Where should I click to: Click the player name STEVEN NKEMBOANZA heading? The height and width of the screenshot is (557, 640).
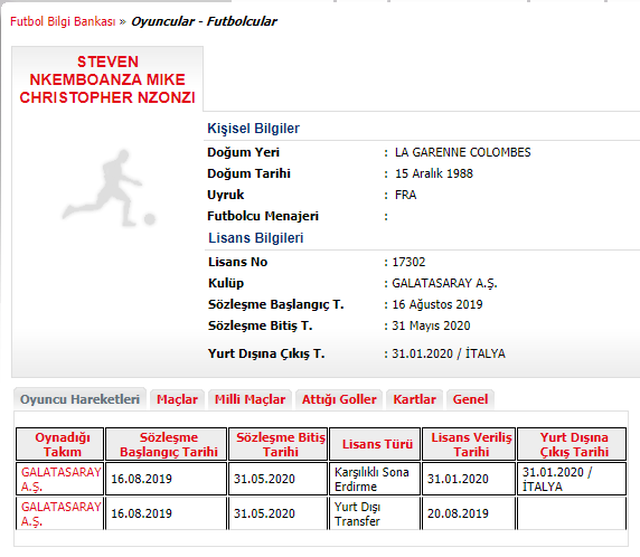(x=107, y=80)
